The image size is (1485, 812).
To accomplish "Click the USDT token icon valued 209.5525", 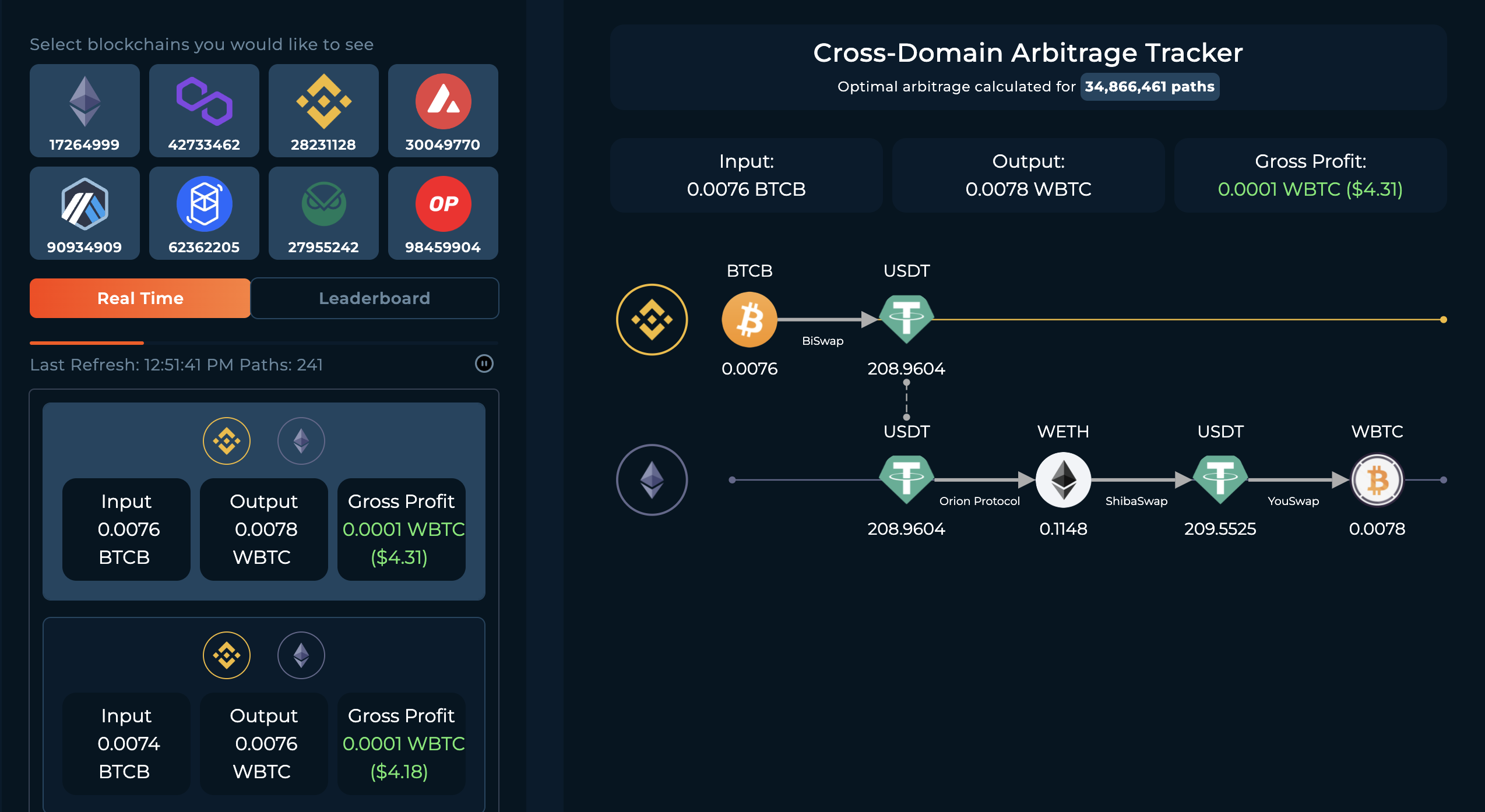I will (x=1220, y=479).
